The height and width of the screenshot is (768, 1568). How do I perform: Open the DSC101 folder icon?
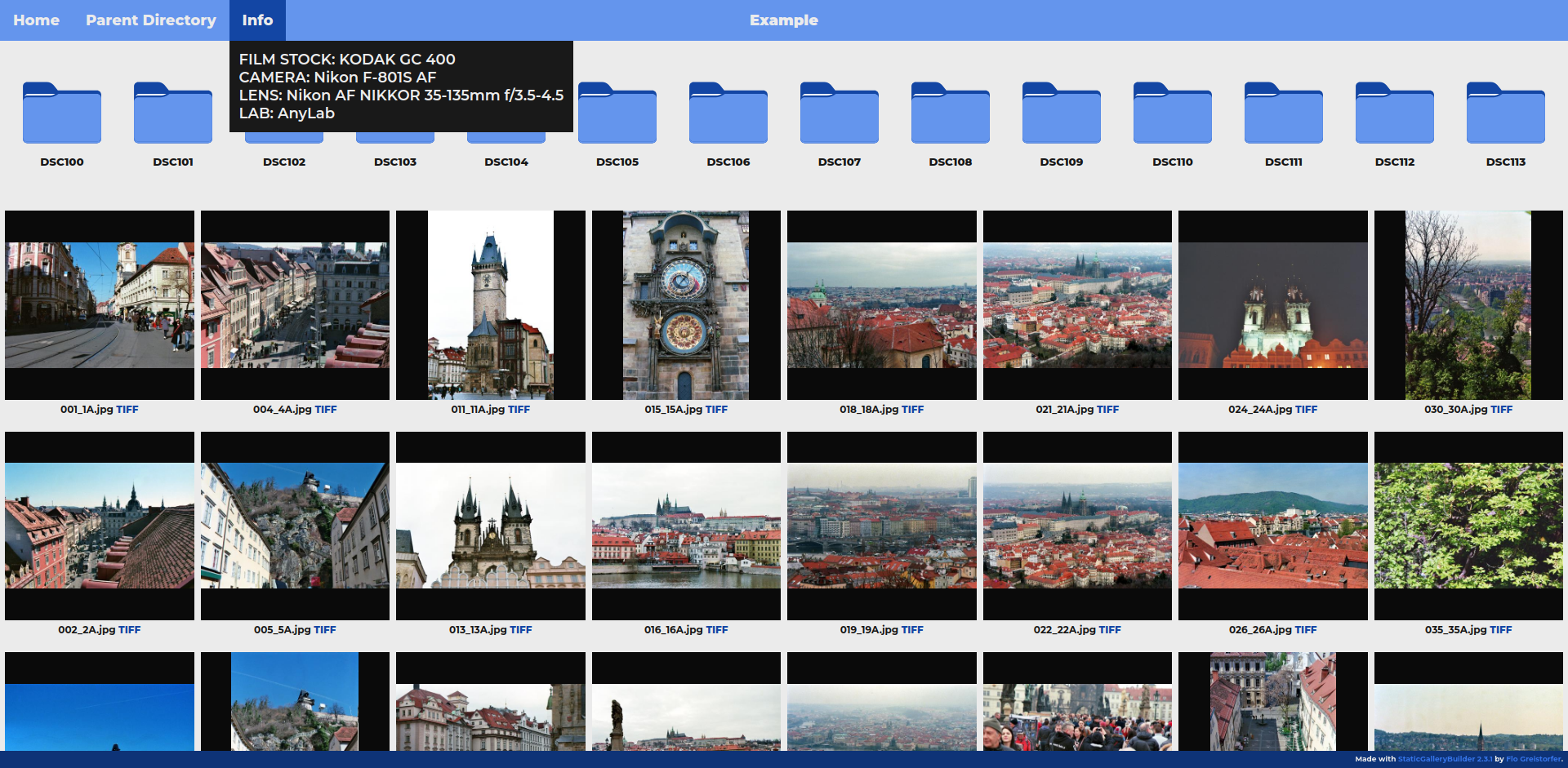click(x=173, y=113)
